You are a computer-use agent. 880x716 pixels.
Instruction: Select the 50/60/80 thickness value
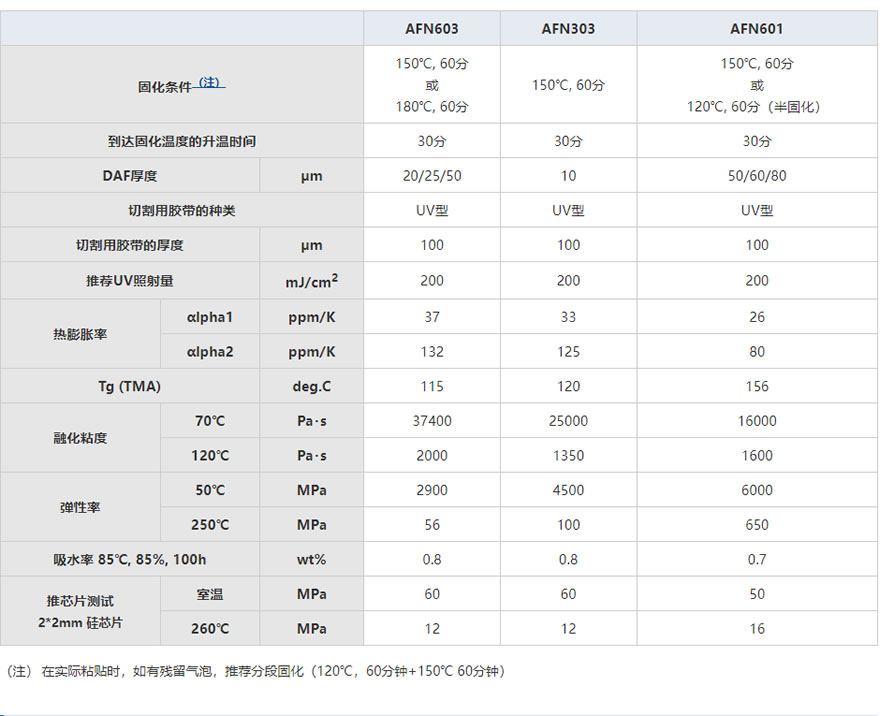pyautogui.click(x=757, y=176)
